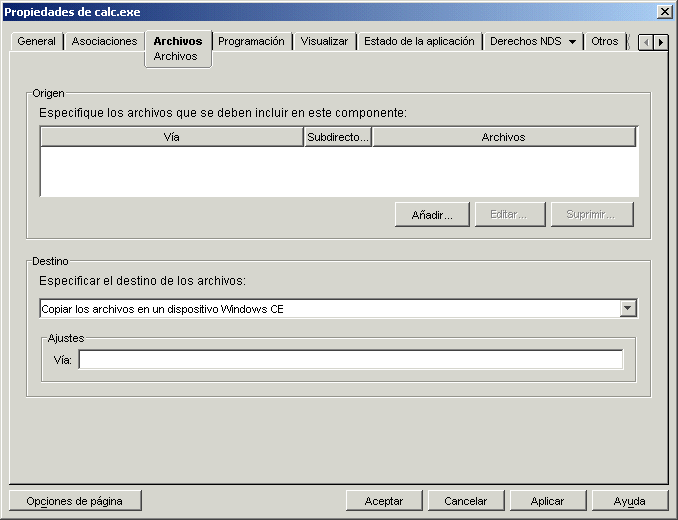The image size is (678, 520).
Task: Open Estado de la aplicación tab
Action: pos(419,41)
